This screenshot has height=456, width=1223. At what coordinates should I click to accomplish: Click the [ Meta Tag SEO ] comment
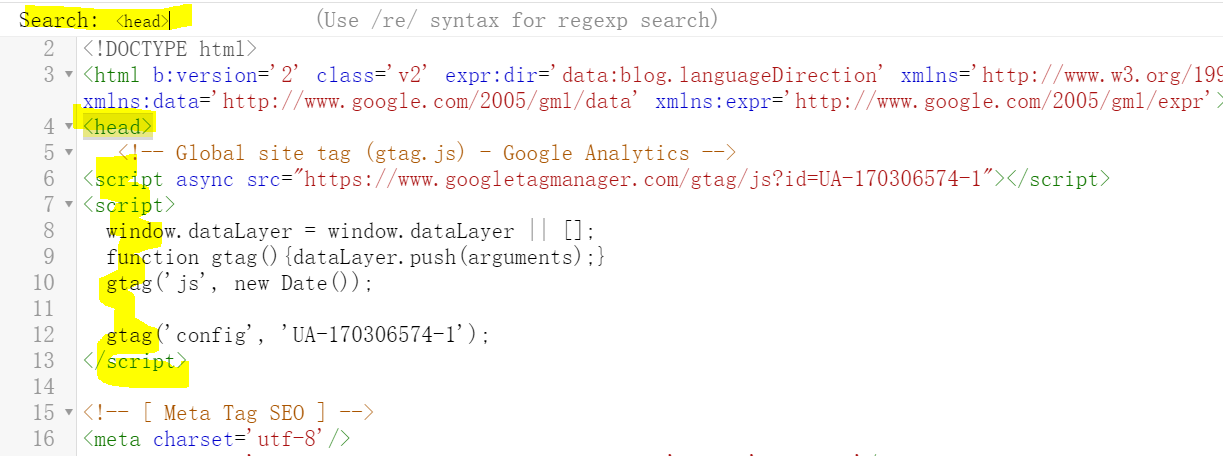pos(229,412)
